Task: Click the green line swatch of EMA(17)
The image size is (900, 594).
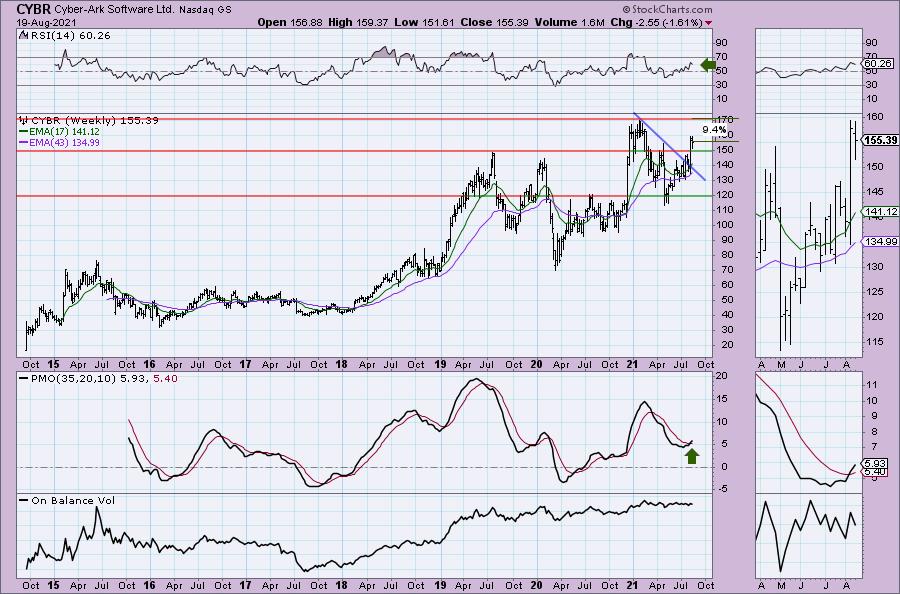Action: [x=24, y=131]
